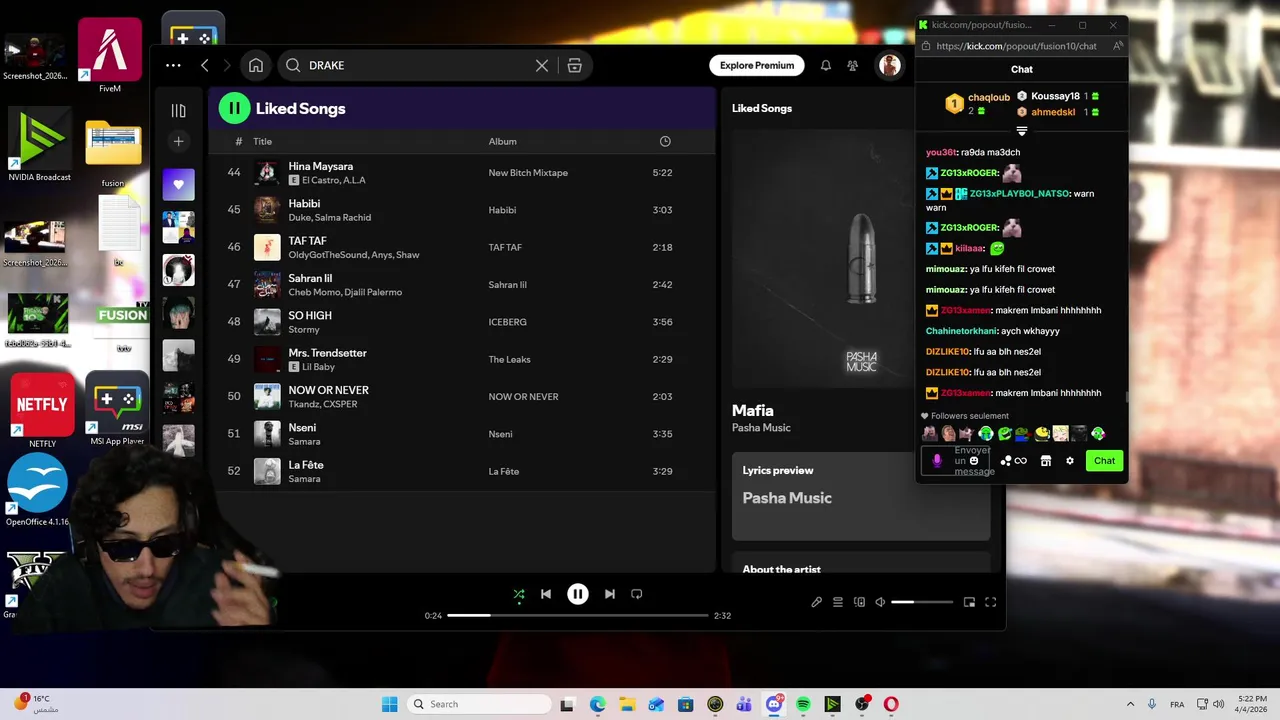The width and height of the screenshot is (1280, 720).
Task: Open the Kick channel points bubbles icon
Action: pyautogui.click(x=1006, y=461)
